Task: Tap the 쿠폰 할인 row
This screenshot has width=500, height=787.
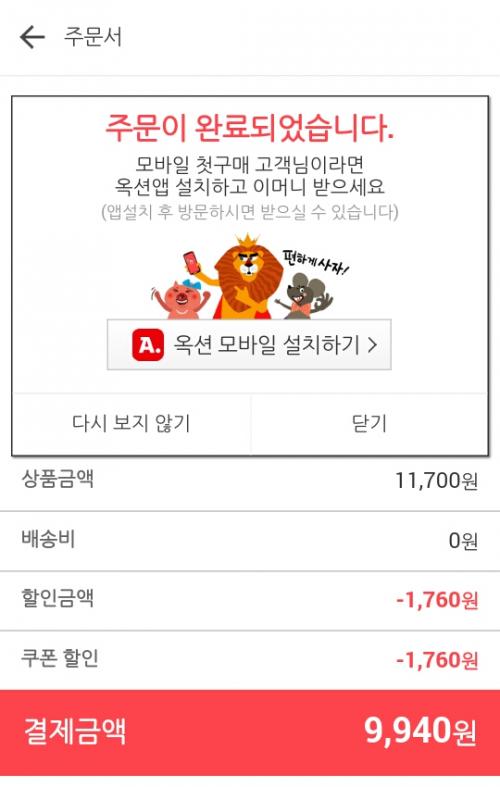Action: tap(250, 660)
